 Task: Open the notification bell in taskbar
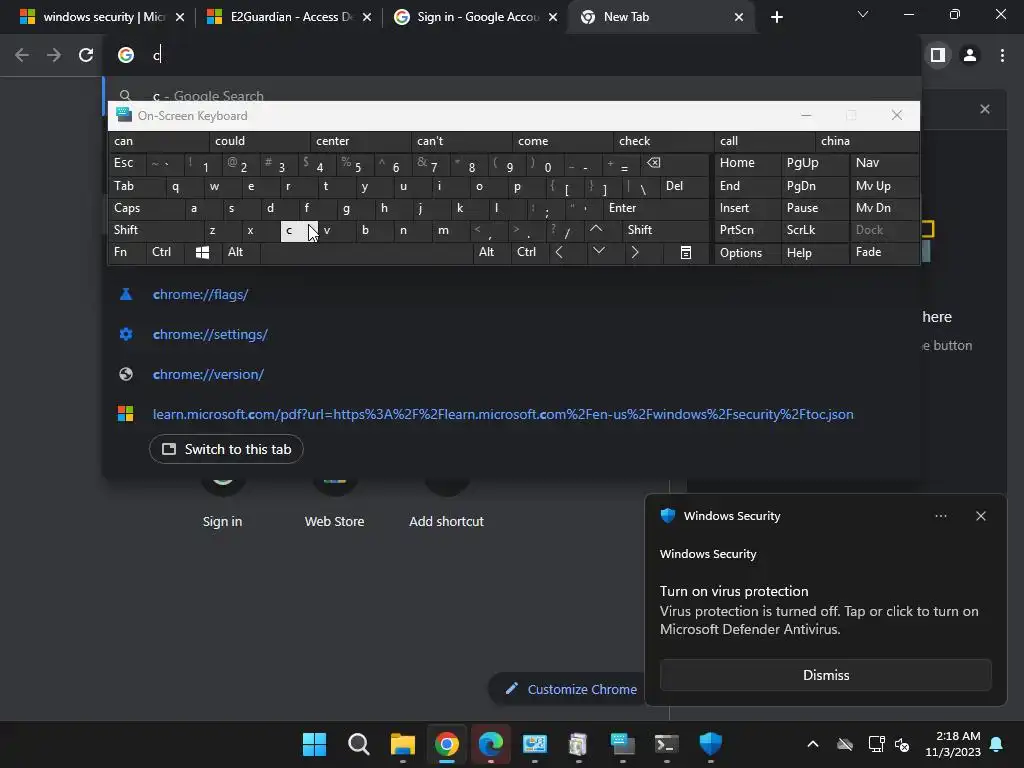[997, 744]
